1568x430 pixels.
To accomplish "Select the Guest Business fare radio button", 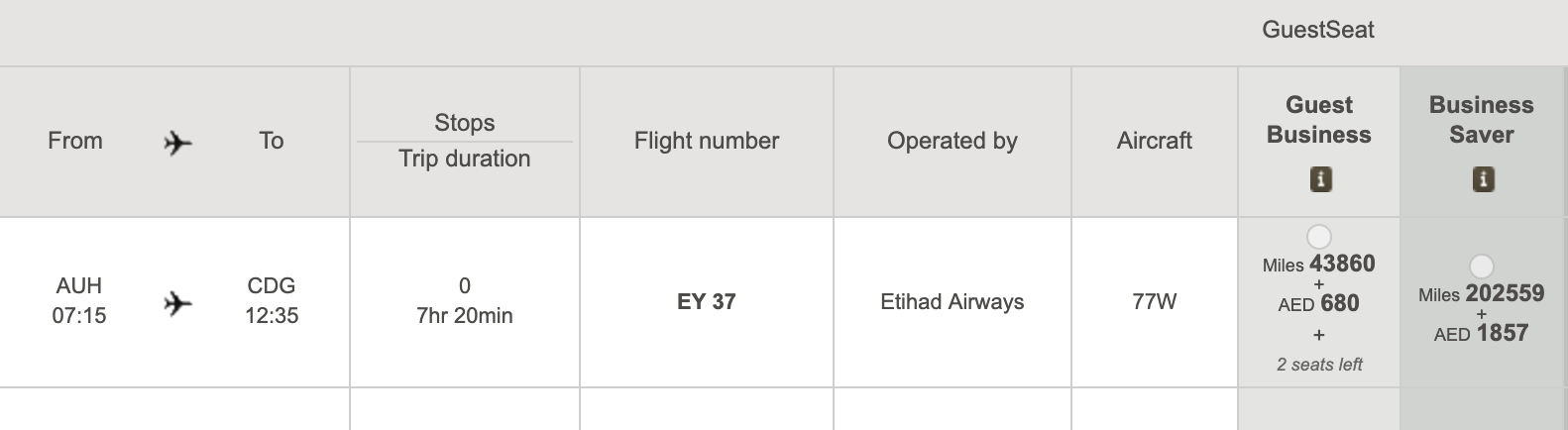I will pos(1319,237).
